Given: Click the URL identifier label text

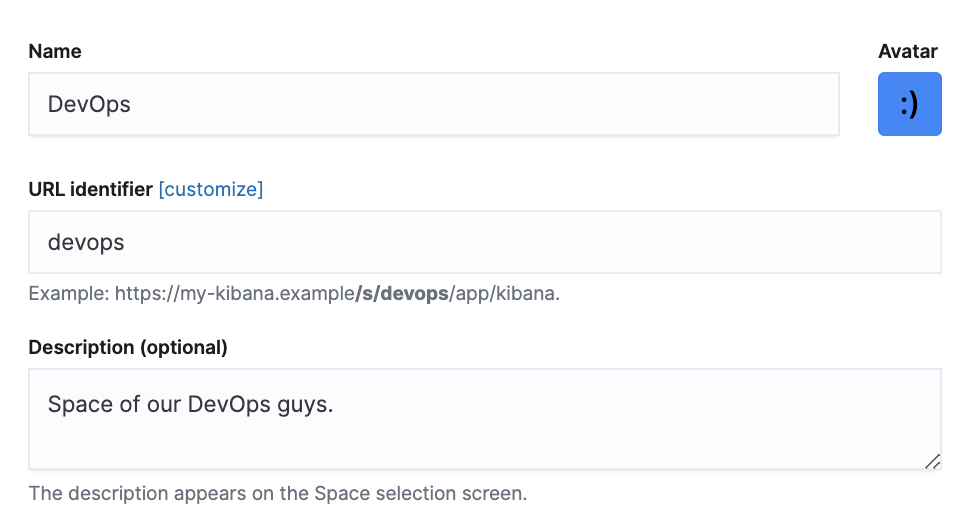Looking at the screenshot, I should [91, 189].
